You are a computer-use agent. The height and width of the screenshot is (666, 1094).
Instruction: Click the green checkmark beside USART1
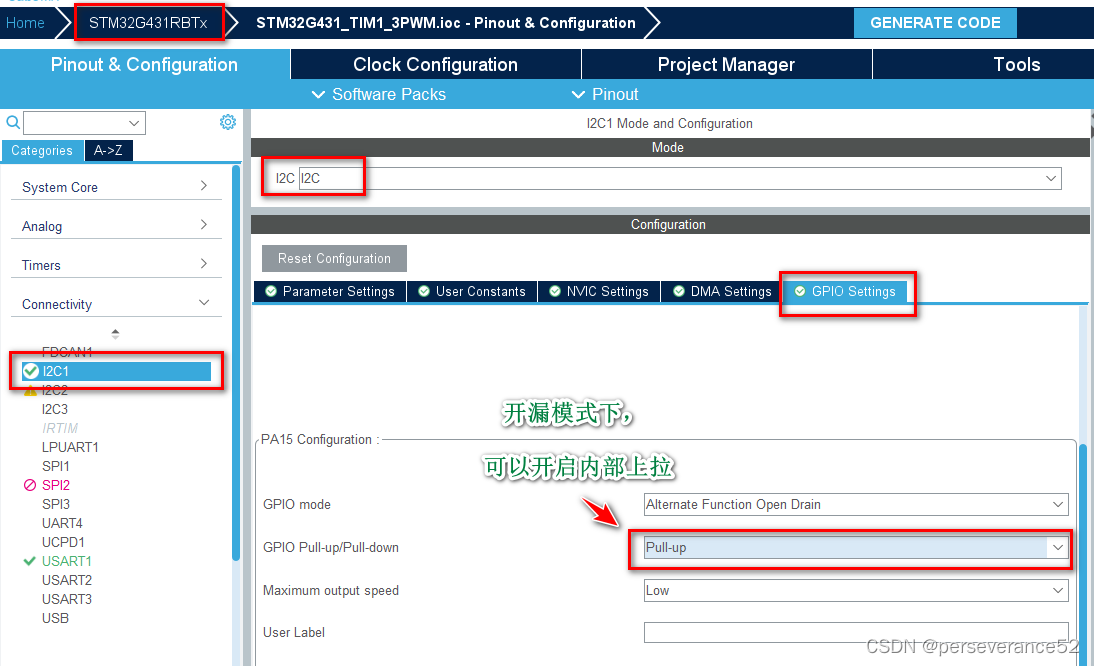click(x=29, y=561)
